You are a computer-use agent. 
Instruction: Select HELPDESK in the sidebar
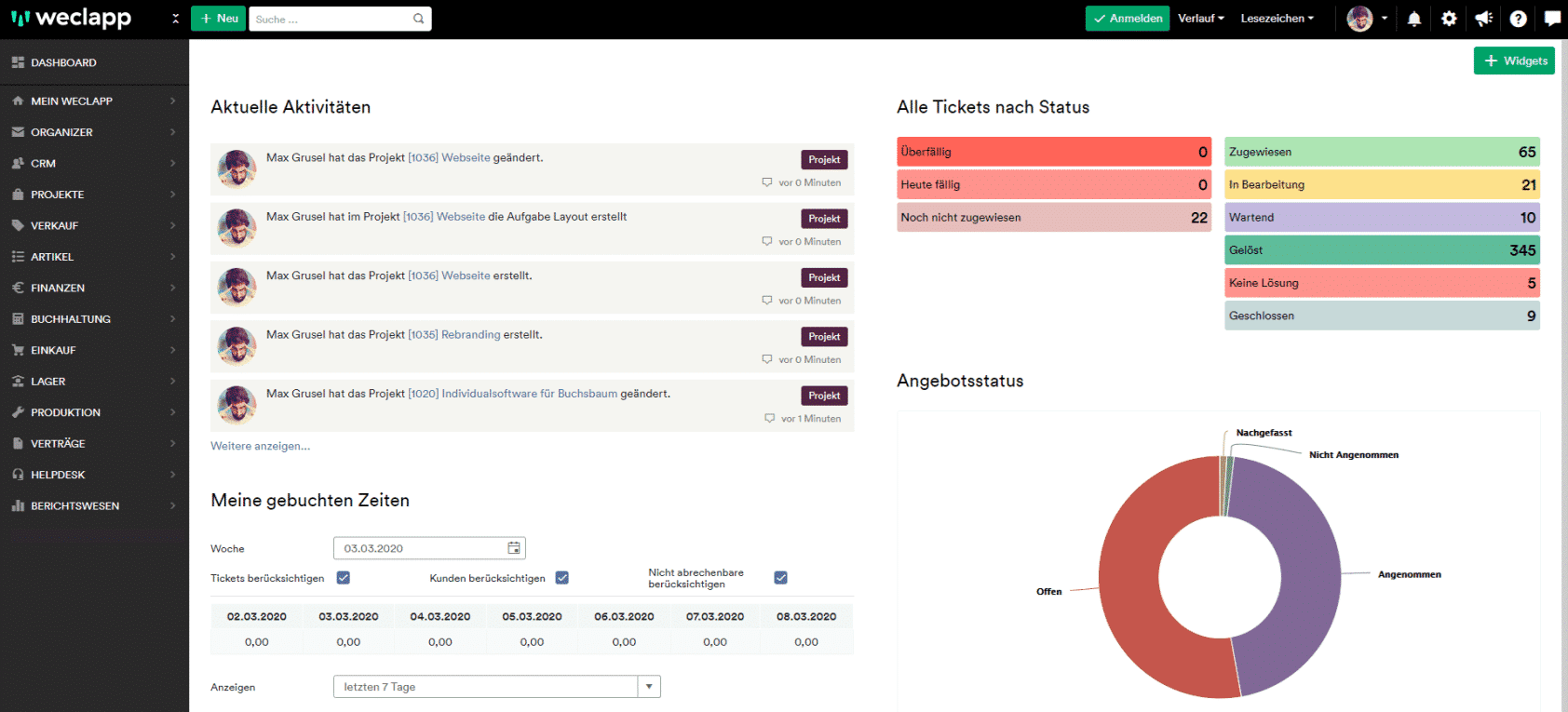tap(58, 475)
